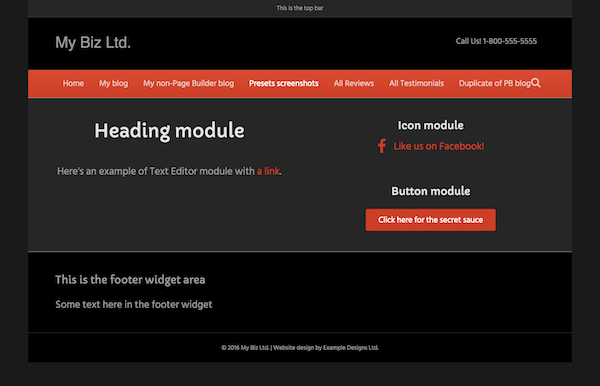This screenshot has width=600, height=386.
Task: Open Duplicate of PB blog menu item
Action: pyautogui.click(x=495, y=83)
